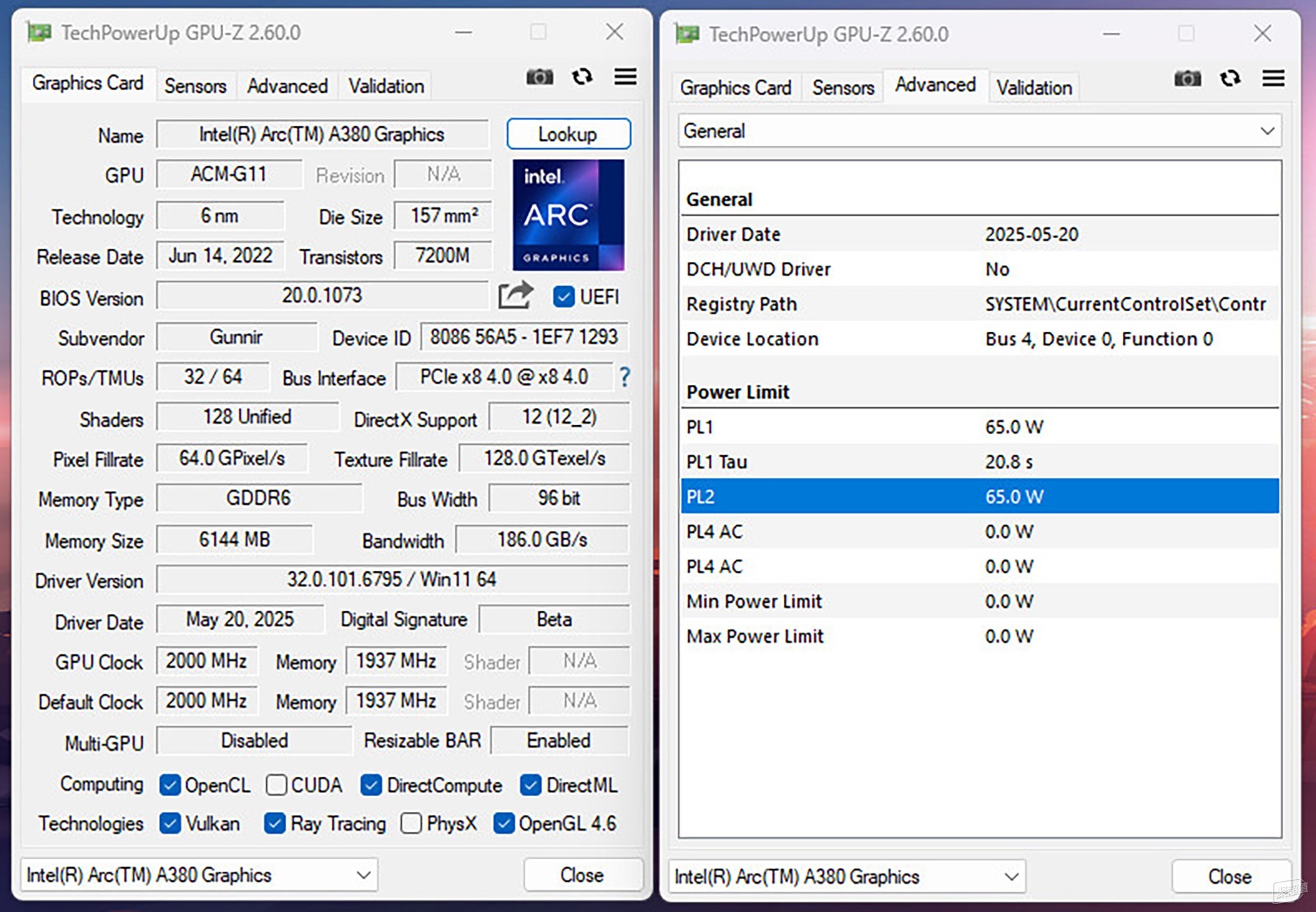Select the Driver Date row in General list
The height and width of the screenshot is (912, 1316).
point(980,234)
